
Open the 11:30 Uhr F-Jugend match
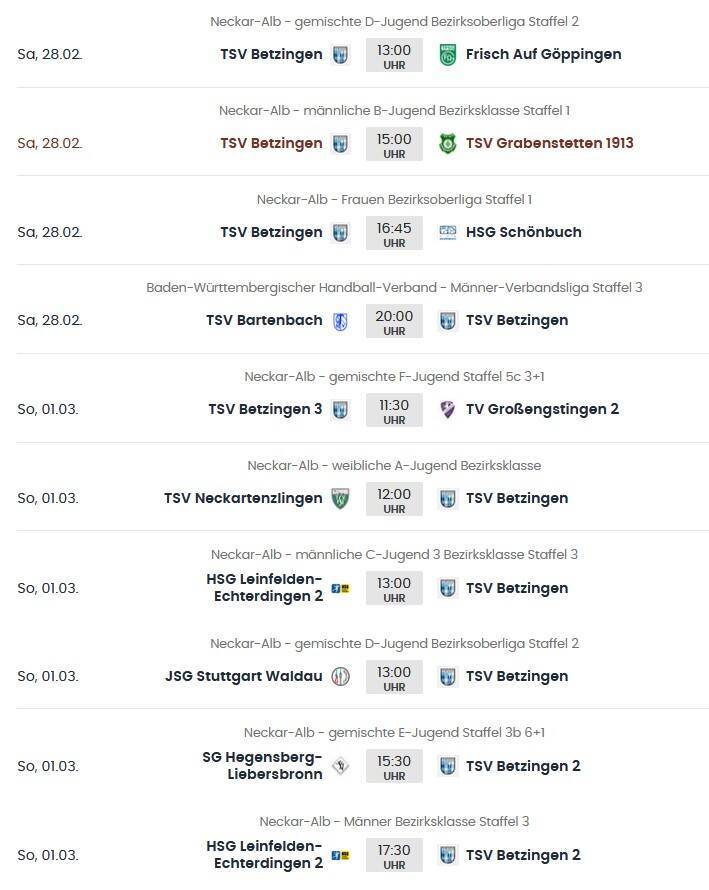(x=394, y=409)
